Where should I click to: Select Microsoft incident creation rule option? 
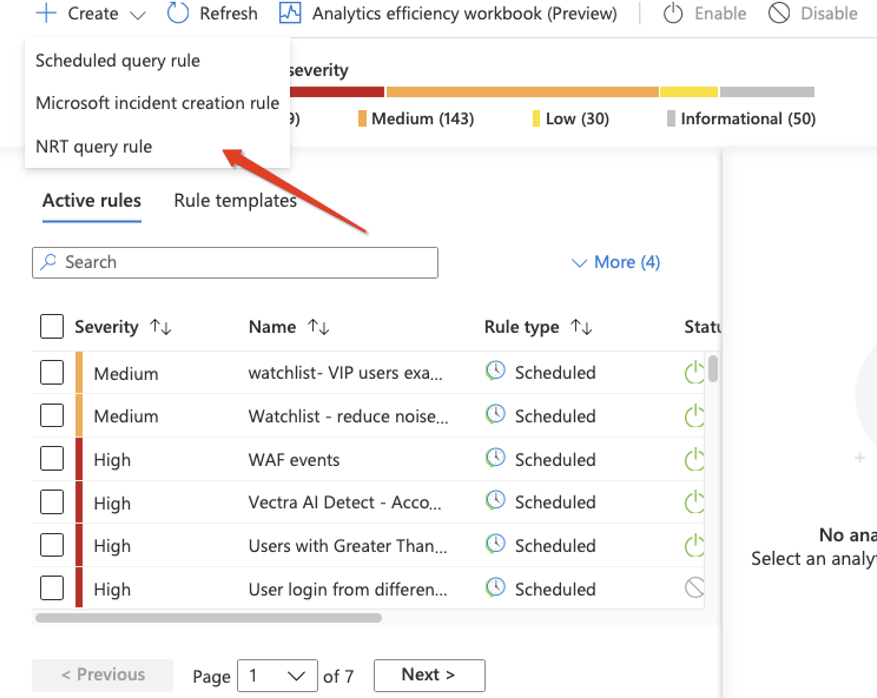(157, 103)
